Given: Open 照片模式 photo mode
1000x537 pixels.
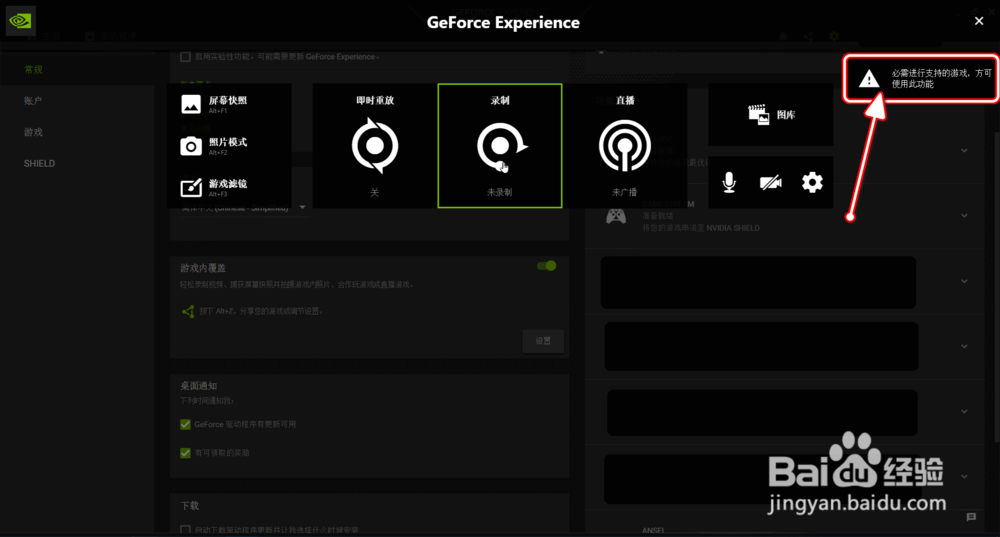Looking at the screenshot, I should [214, 146].
